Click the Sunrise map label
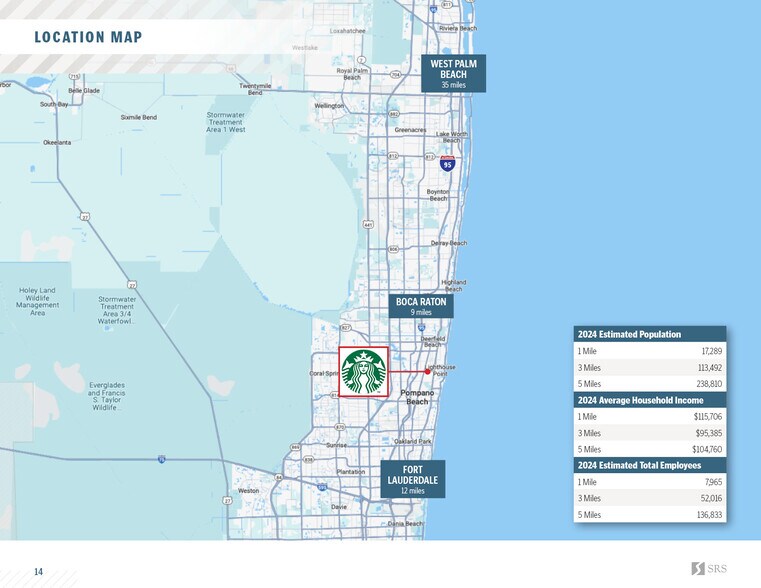Image resolution: width=761 pixels, height=588 pixels. (336, 445)
